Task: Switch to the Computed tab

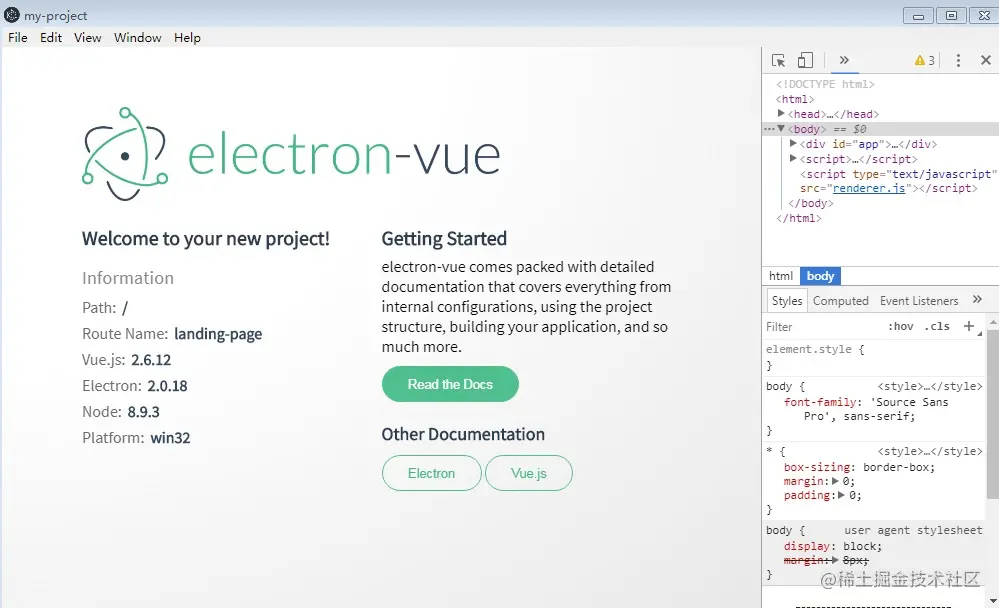Action: pyautogui.click(x=840, y=301)
